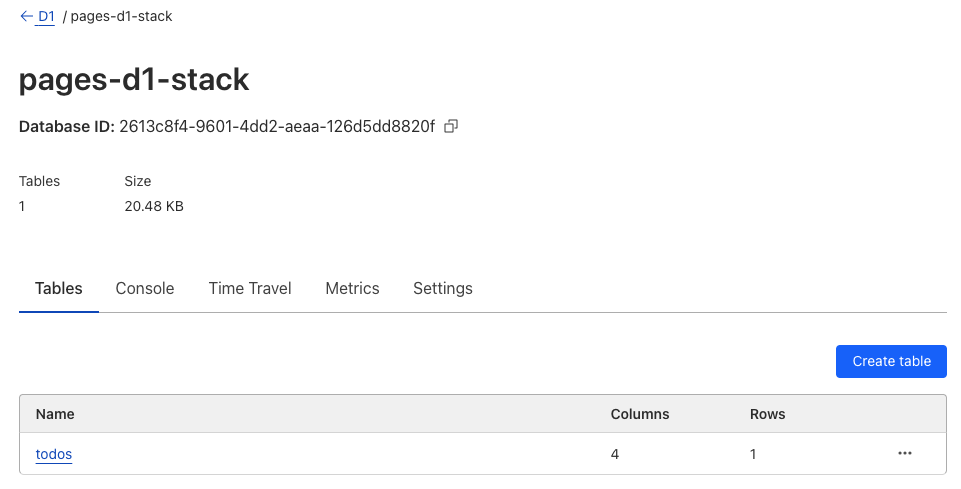
Task: Open the Metrics tab
Action: pos(352,288)
